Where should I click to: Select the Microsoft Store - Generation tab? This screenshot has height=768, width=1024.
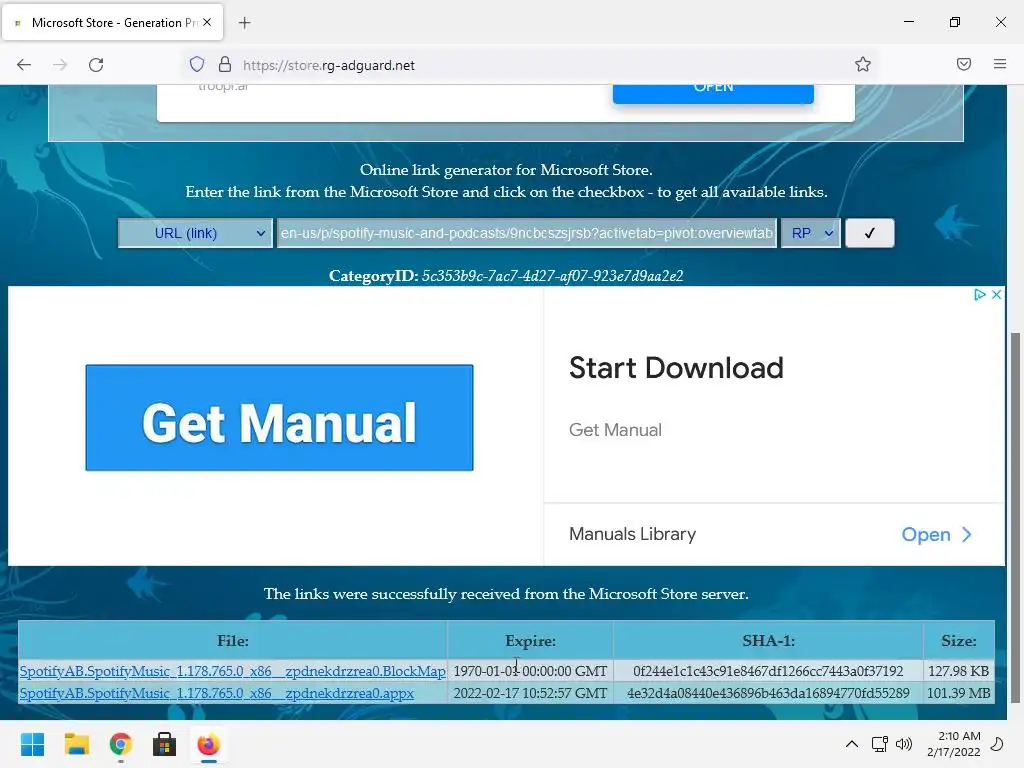tap(112, 22)
